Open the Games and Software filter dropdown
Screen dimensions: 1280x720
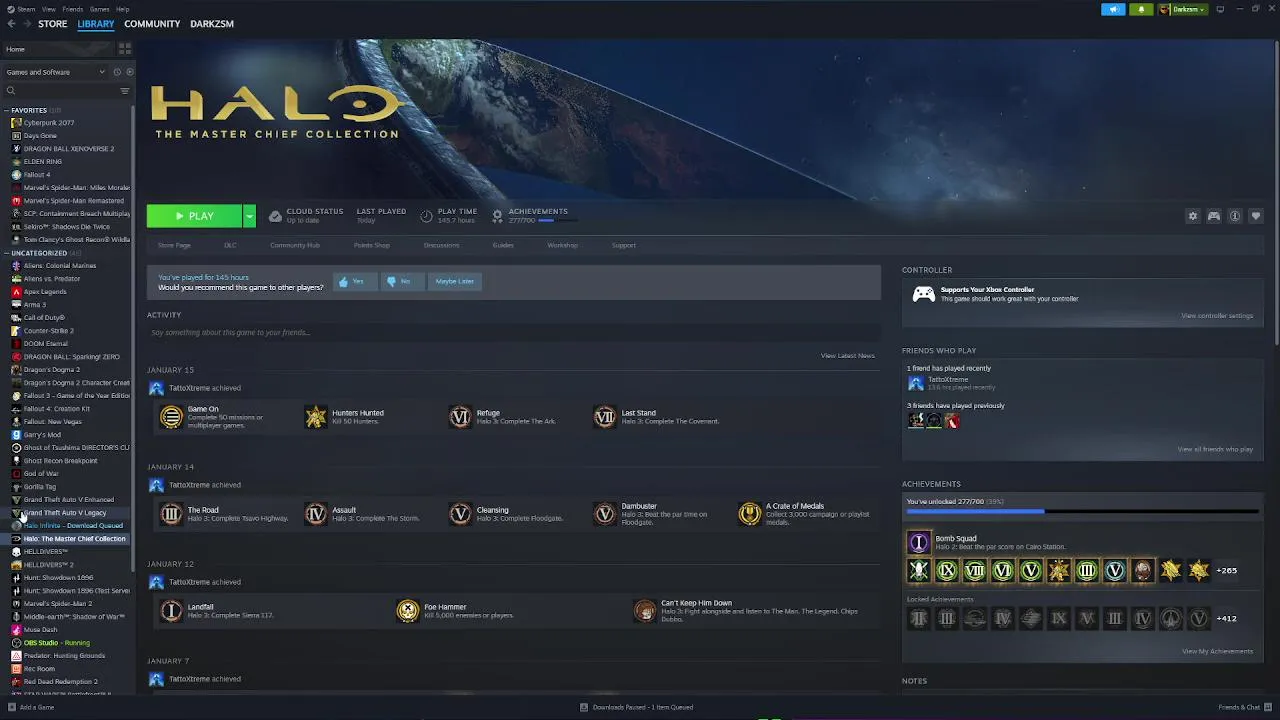[55, 72]
